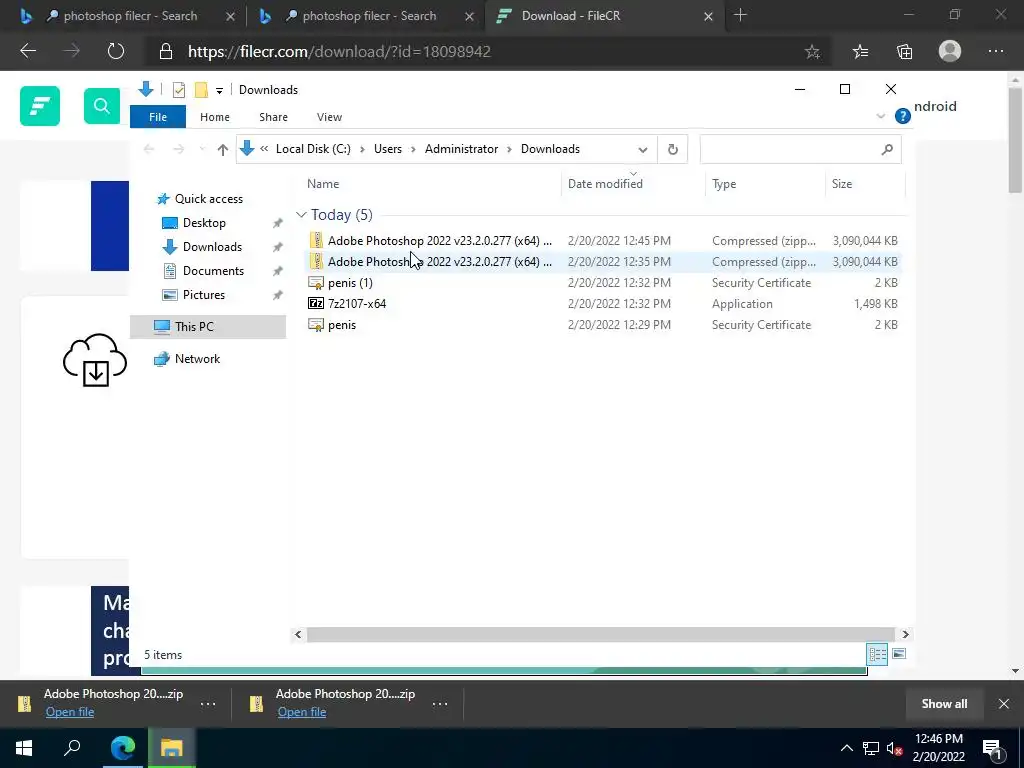Open Edge Settings and more menu
Image resolution: width=1024 pixels, height=768 pixels.
coord(995,52)
